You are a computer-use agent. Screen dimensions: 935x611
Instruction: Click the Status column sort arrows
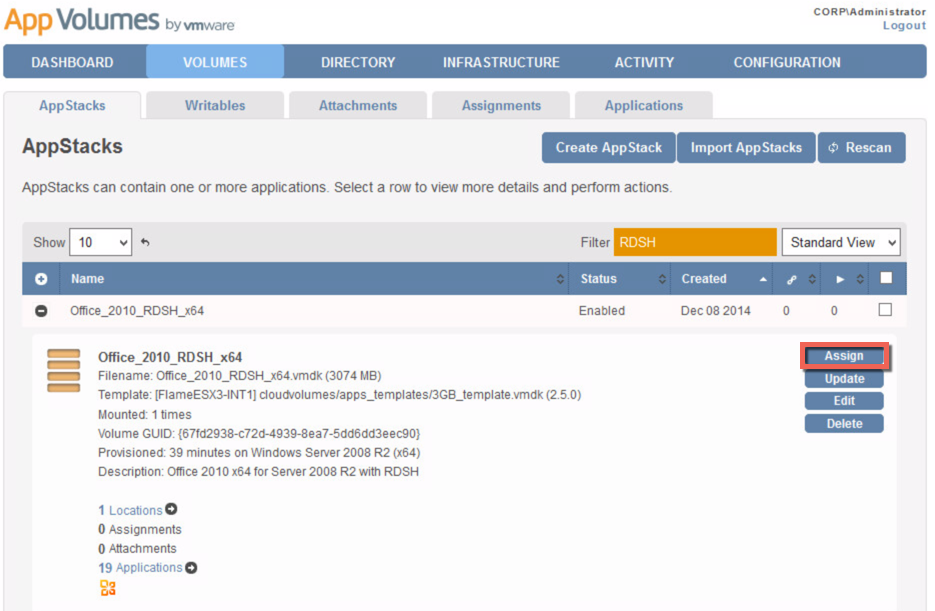[662, 279]
